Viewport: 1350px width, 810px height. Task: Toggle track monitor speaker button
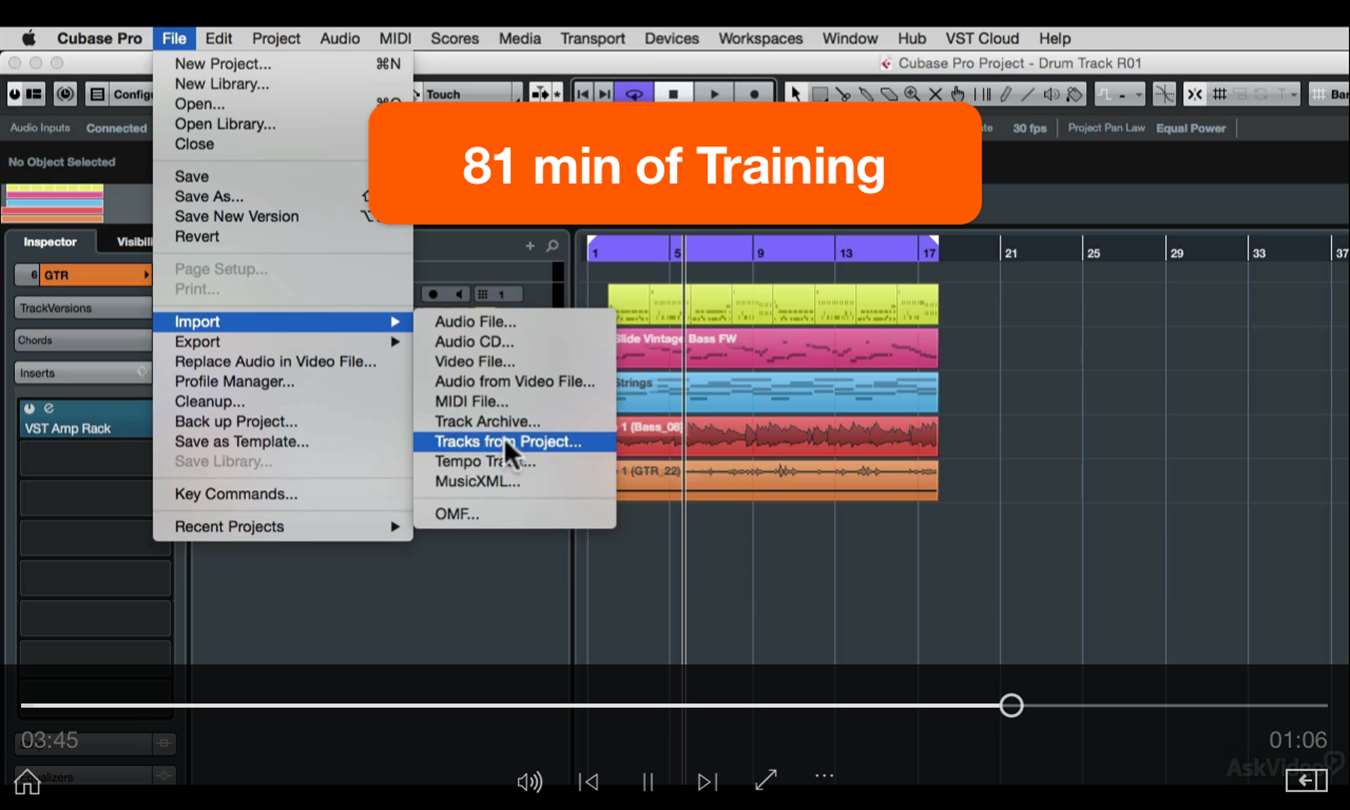click(x=458, y=294)
